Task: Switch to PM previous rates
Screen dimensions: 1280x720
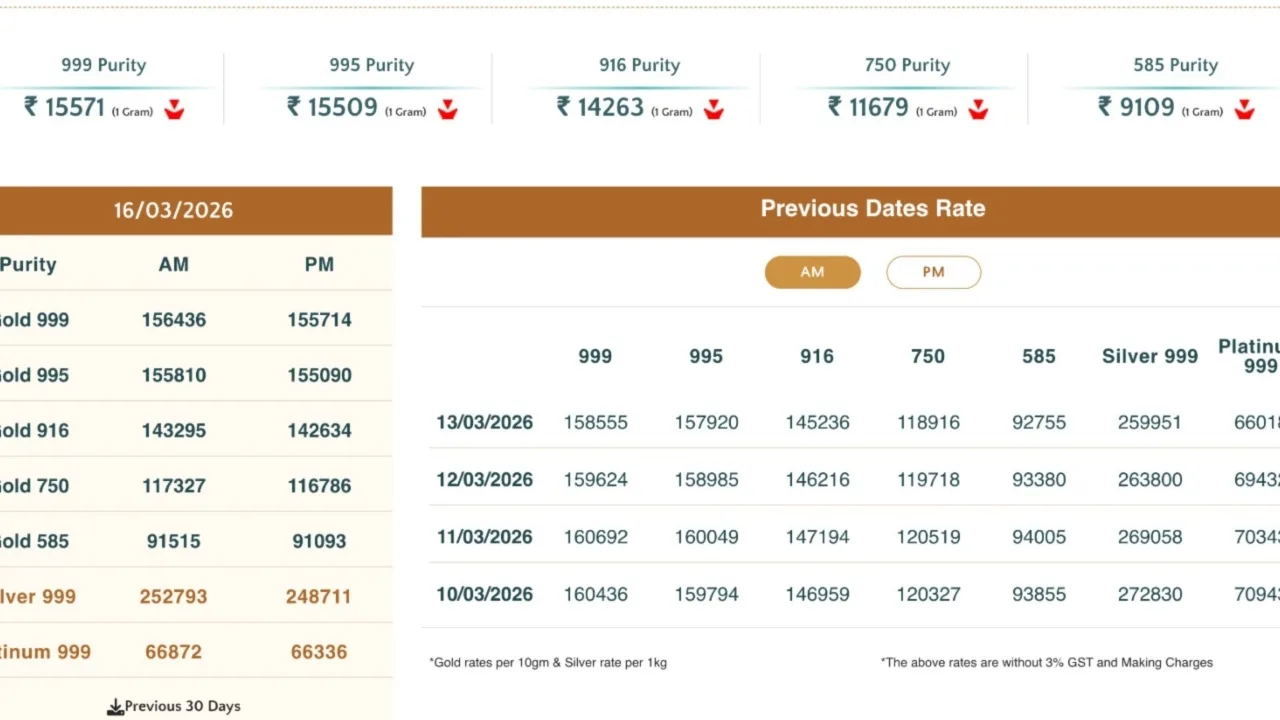Action: click(x=933, y=272)
